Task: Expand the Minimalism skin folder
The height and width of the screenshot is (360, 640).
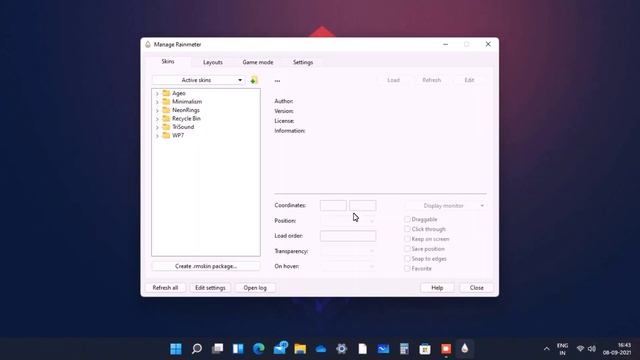Action: pyautogui.click(x=157, y=102)
